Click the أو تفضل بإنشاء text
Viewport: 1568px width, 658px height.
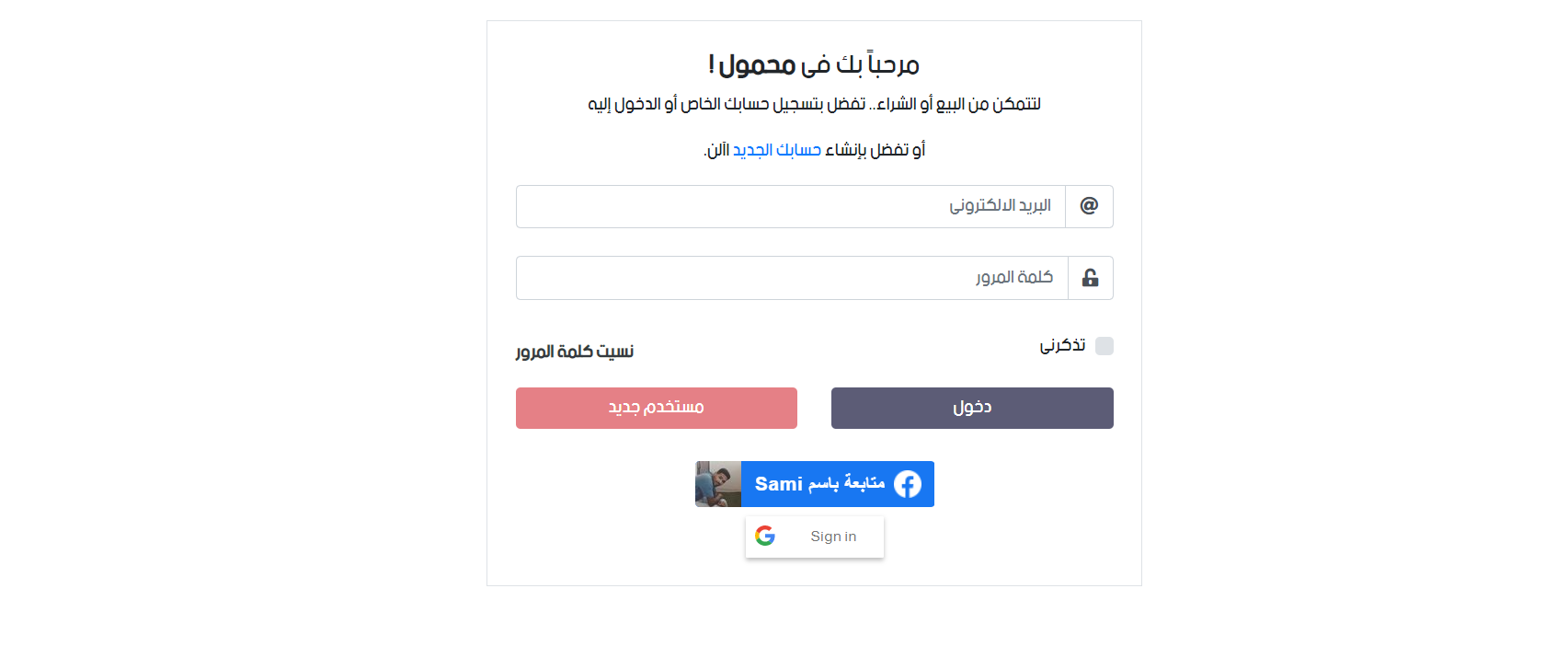(875, 150)
